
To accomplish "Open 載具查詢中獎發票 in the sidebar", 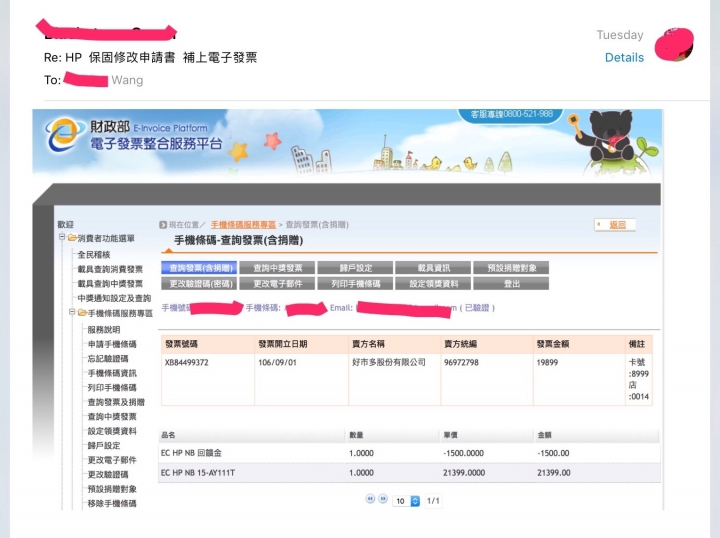I will (x=110, y=284).
